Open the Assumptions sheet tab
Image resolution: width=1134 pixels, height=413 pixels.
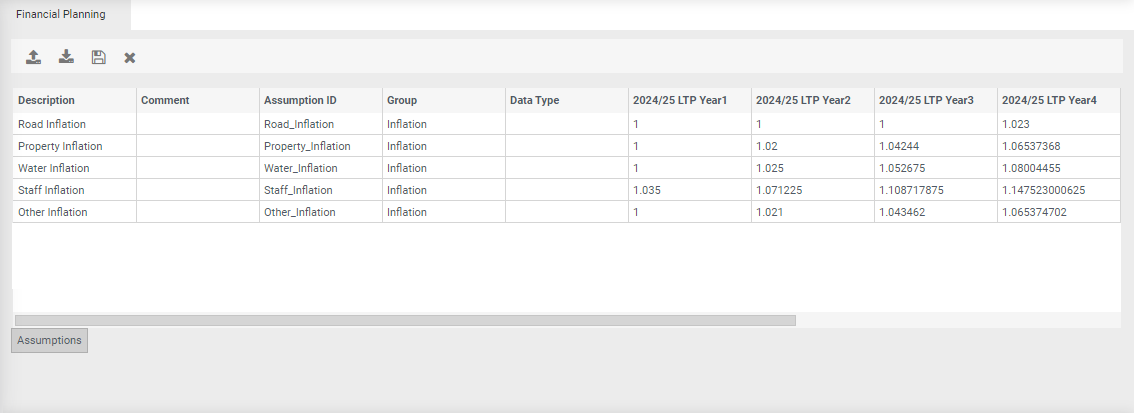(50, 340)
